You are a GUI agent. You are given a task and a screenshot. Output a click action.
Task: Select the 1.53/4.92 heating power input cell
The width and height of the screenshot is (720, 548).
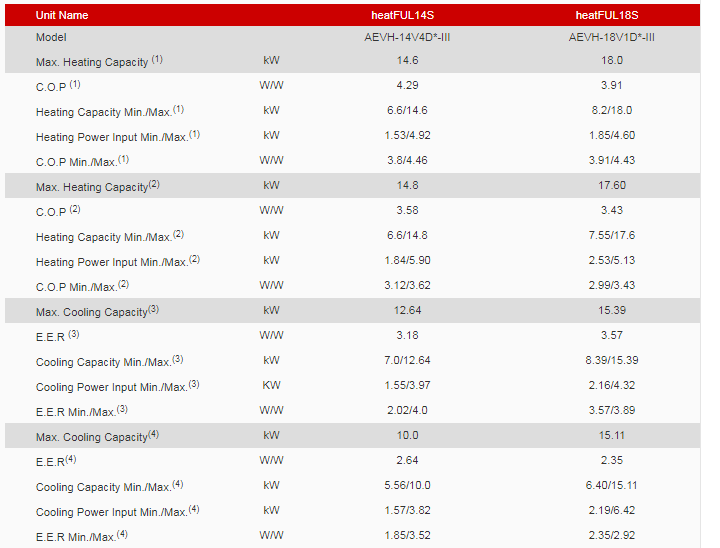coord(406,135)
